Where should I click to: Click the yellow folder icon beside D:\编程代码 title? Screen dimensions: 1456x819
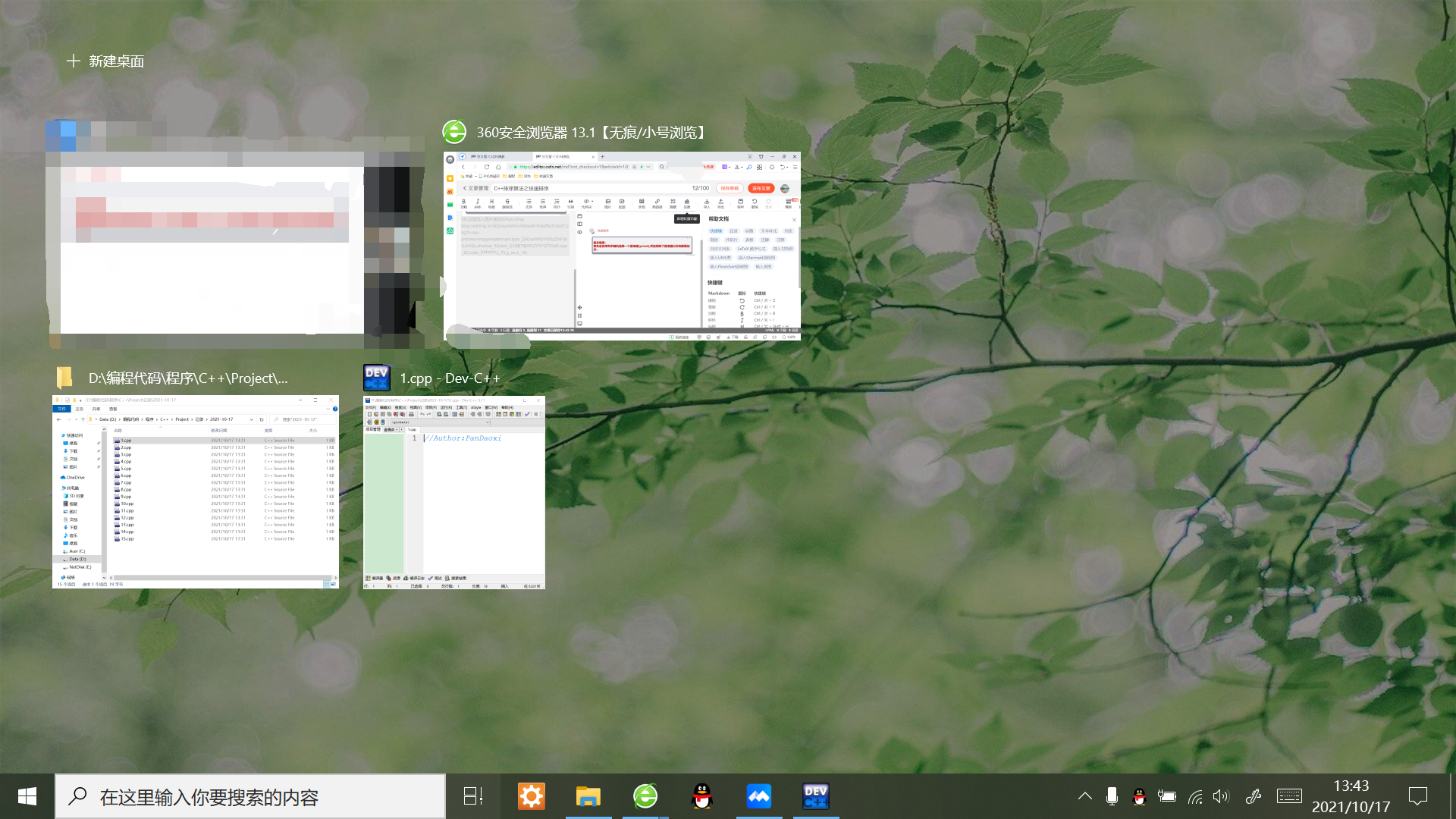(64, 378)
